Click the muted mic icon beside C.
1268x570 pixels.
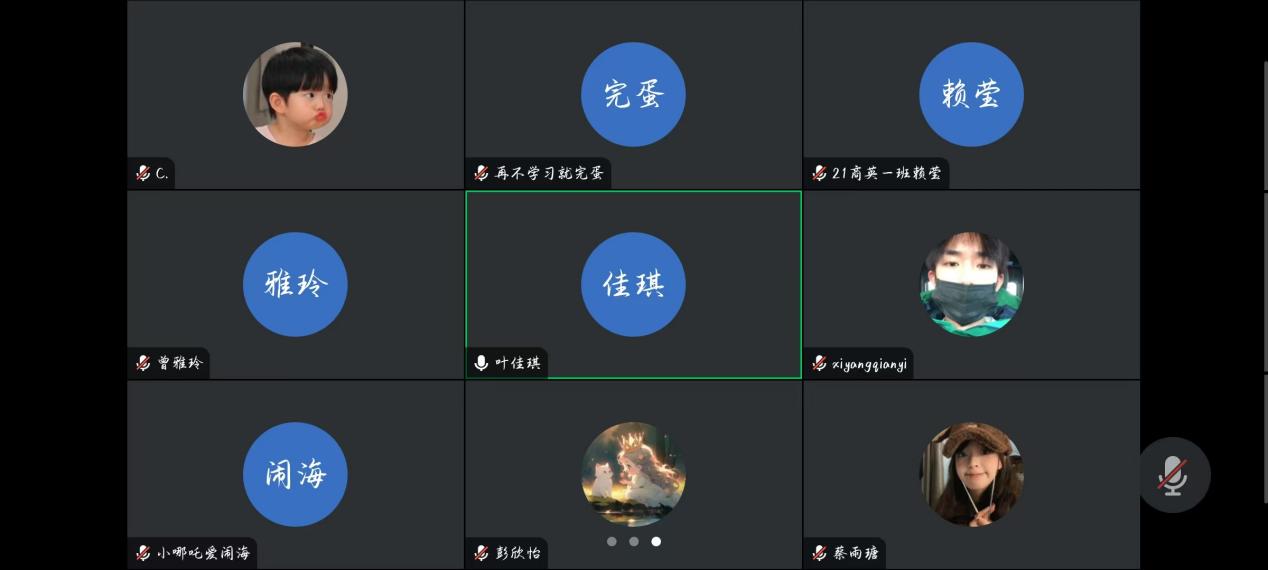(144, 173)
